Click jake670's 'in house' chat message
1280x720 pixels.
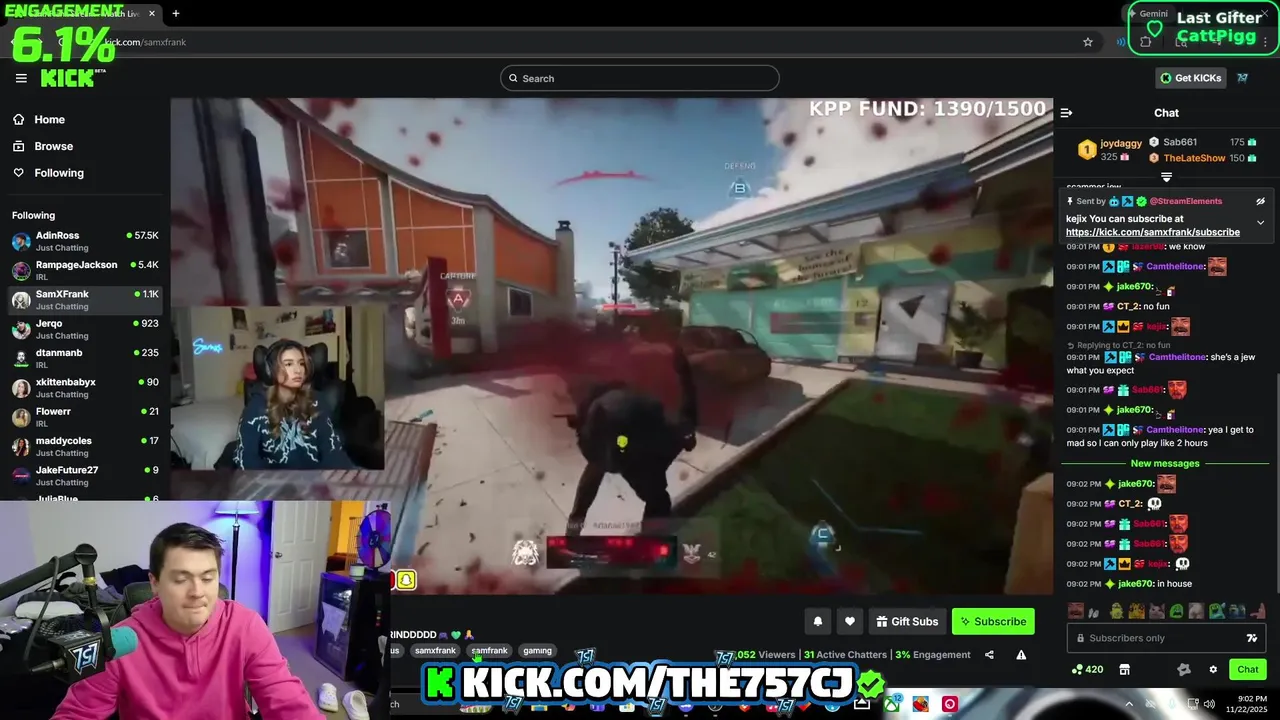tap(1129, 584)
